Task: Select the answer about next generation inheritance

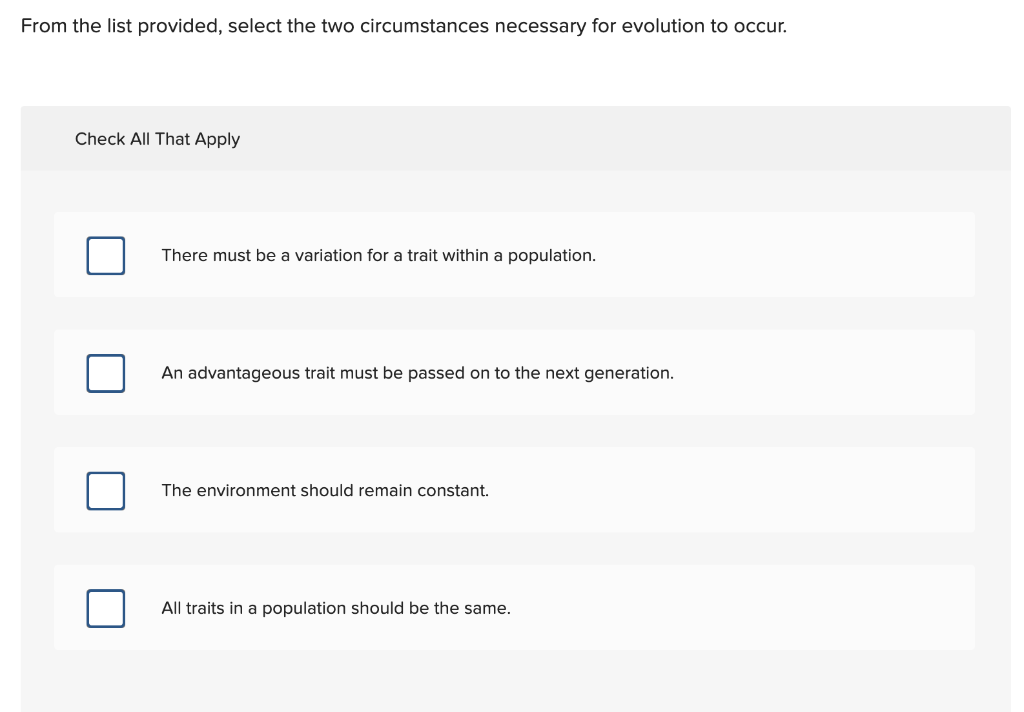Action: coord(417,373)
